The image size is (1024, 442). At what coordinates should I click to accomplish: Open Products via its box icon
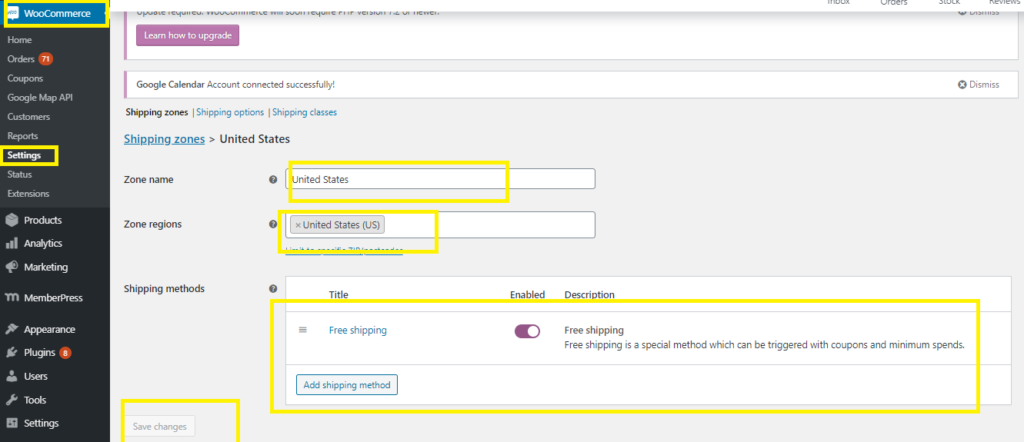[x=12, y=220]
